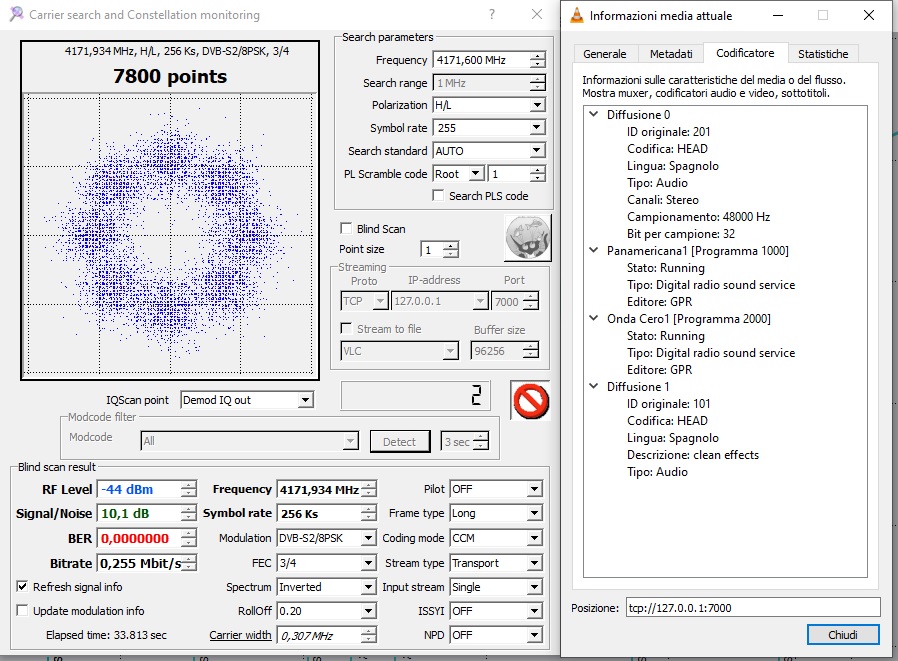Enable the Search PLS code checkbox
This screenshot has height=661, width=898.
(438, 196)
